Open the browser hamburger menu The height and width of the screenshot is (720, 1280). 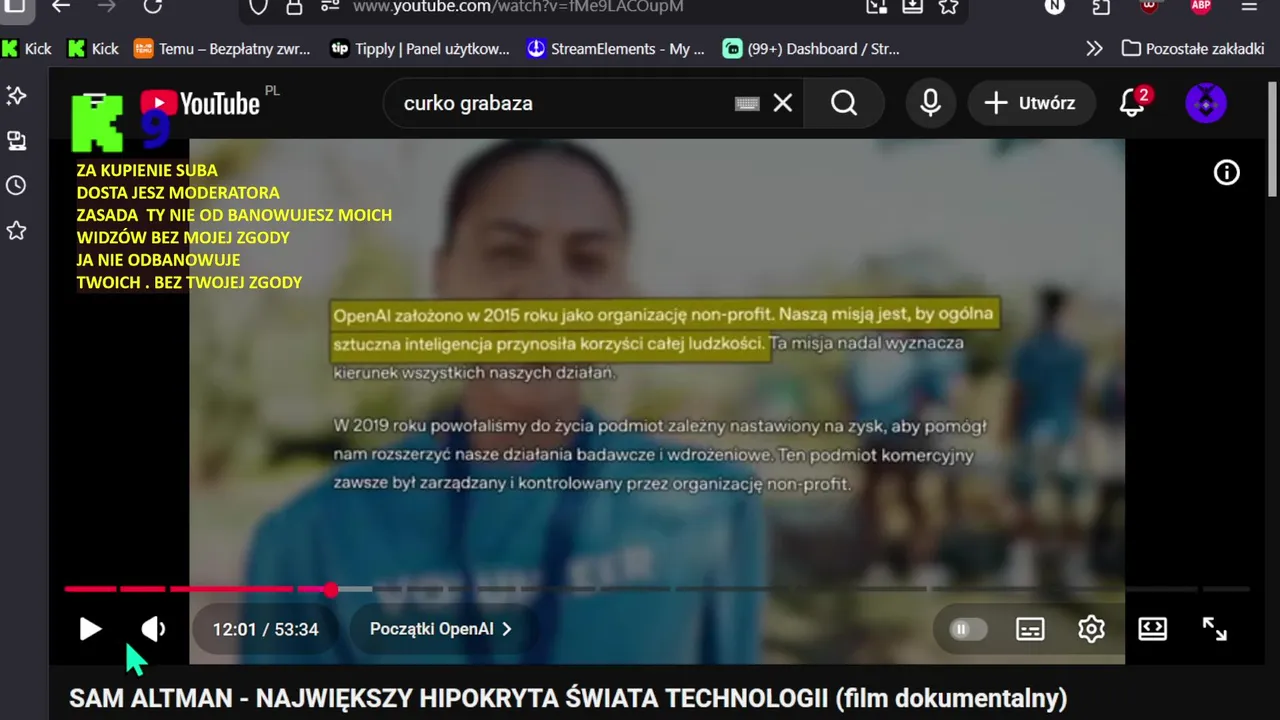(x=1249, y=6)
